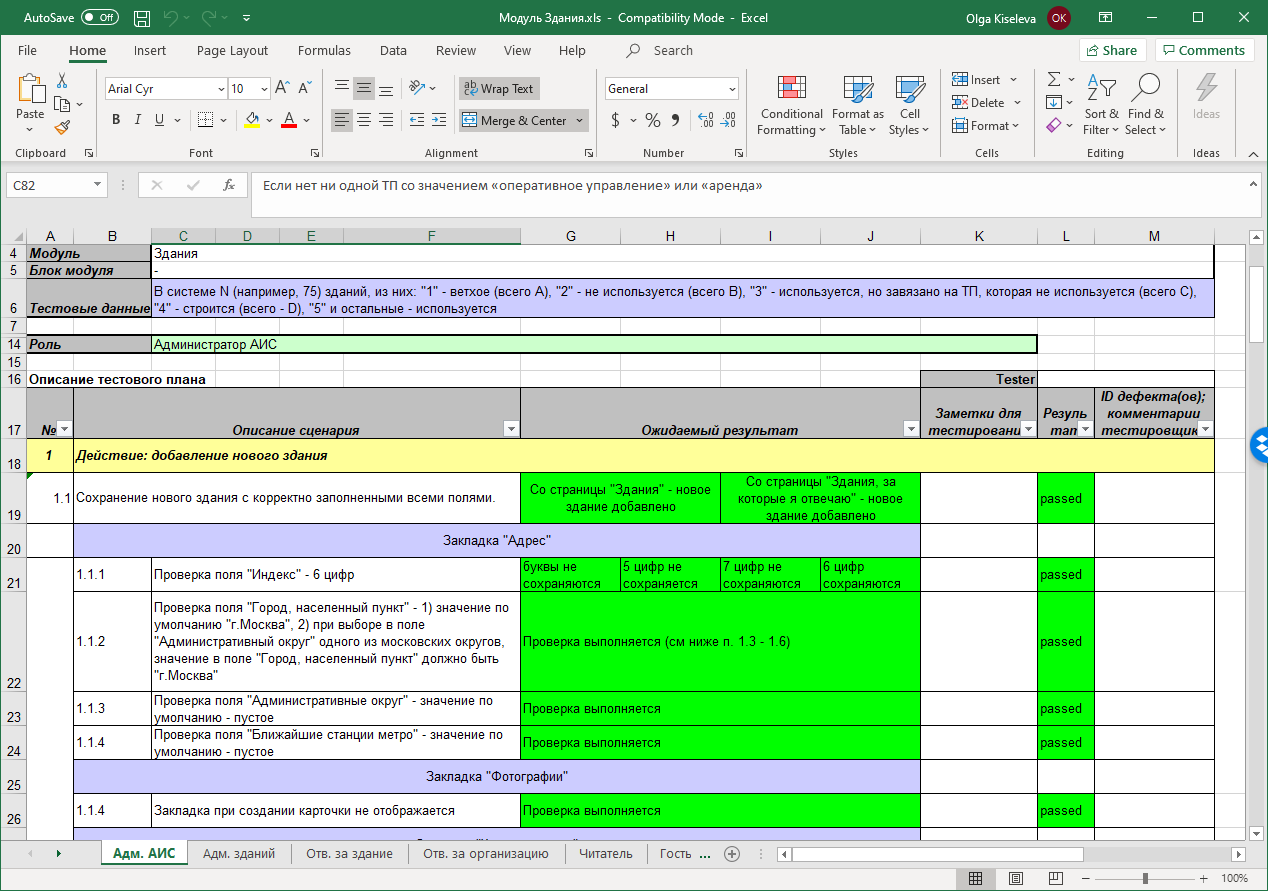Click Decrease Font Size icon

pyautogui.click(x=303, y=88)
